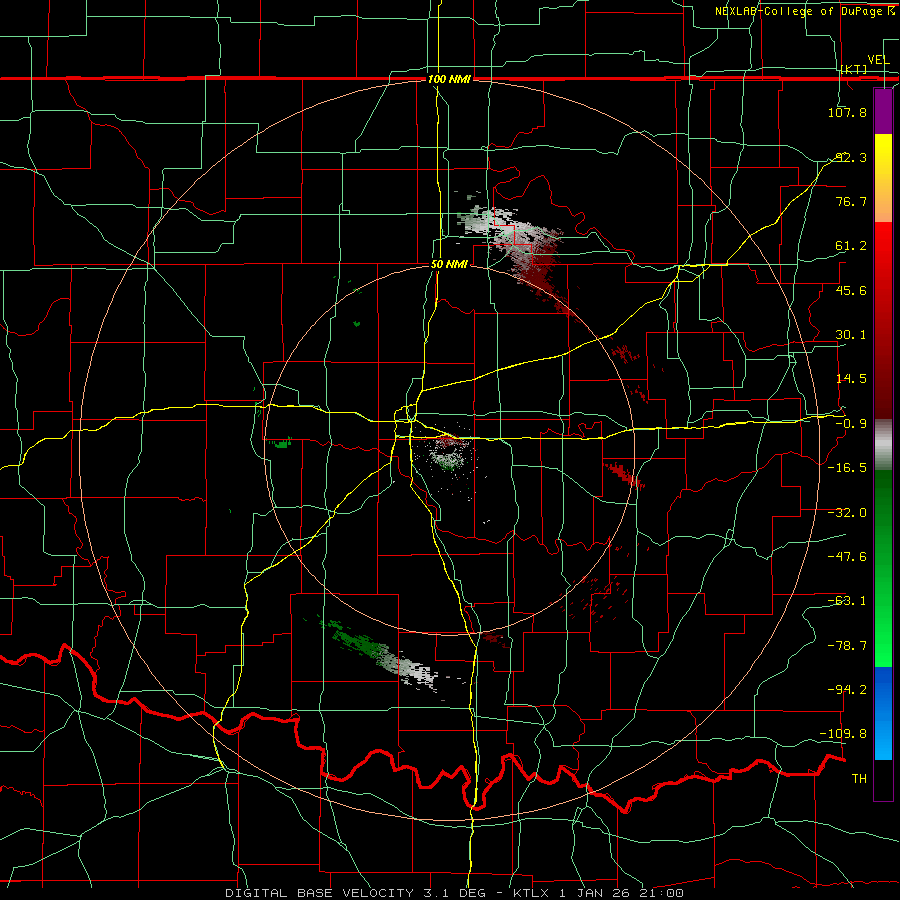Click the 50 NMI range ring label
Screen dimensions: 900x900
(449, 265)
